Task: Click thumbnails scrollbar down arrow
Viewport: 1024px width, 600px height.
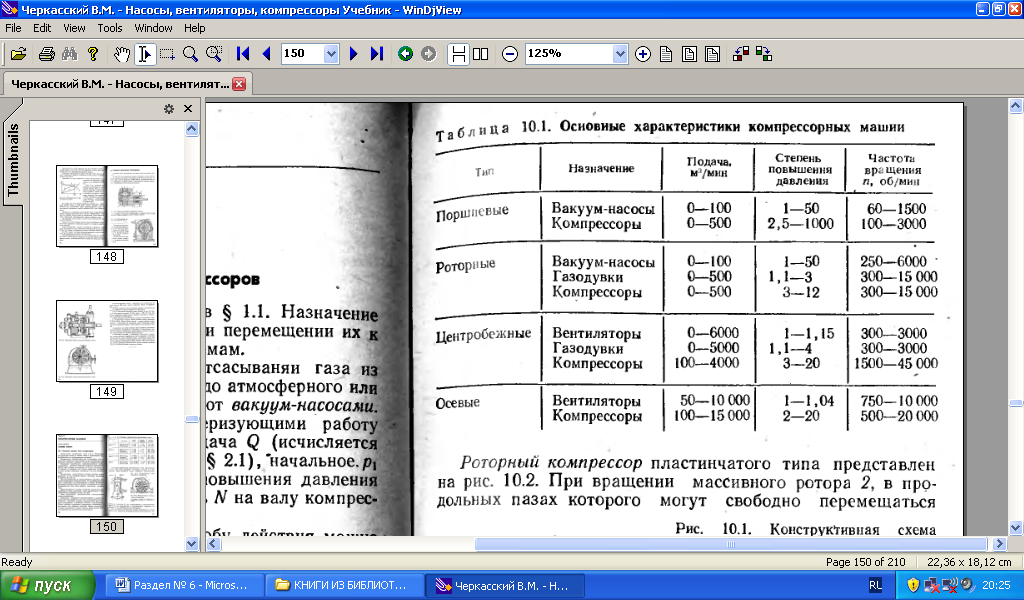Action: [x=191, y=543]
